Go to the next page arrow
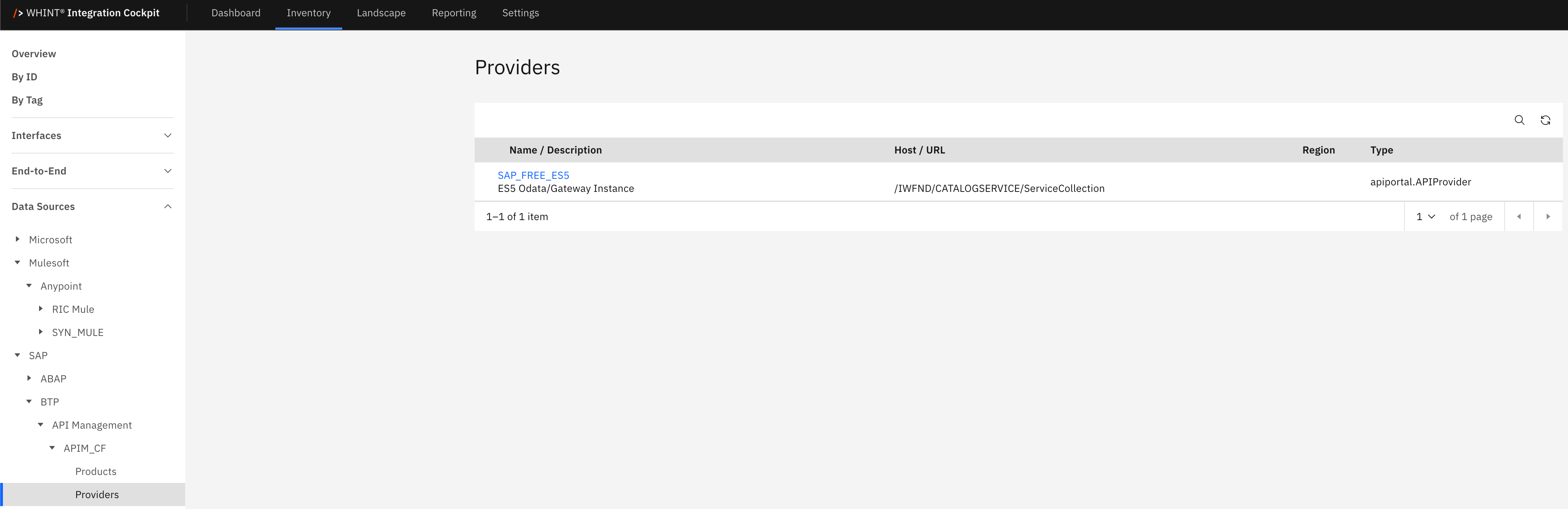 point(1547,217)
